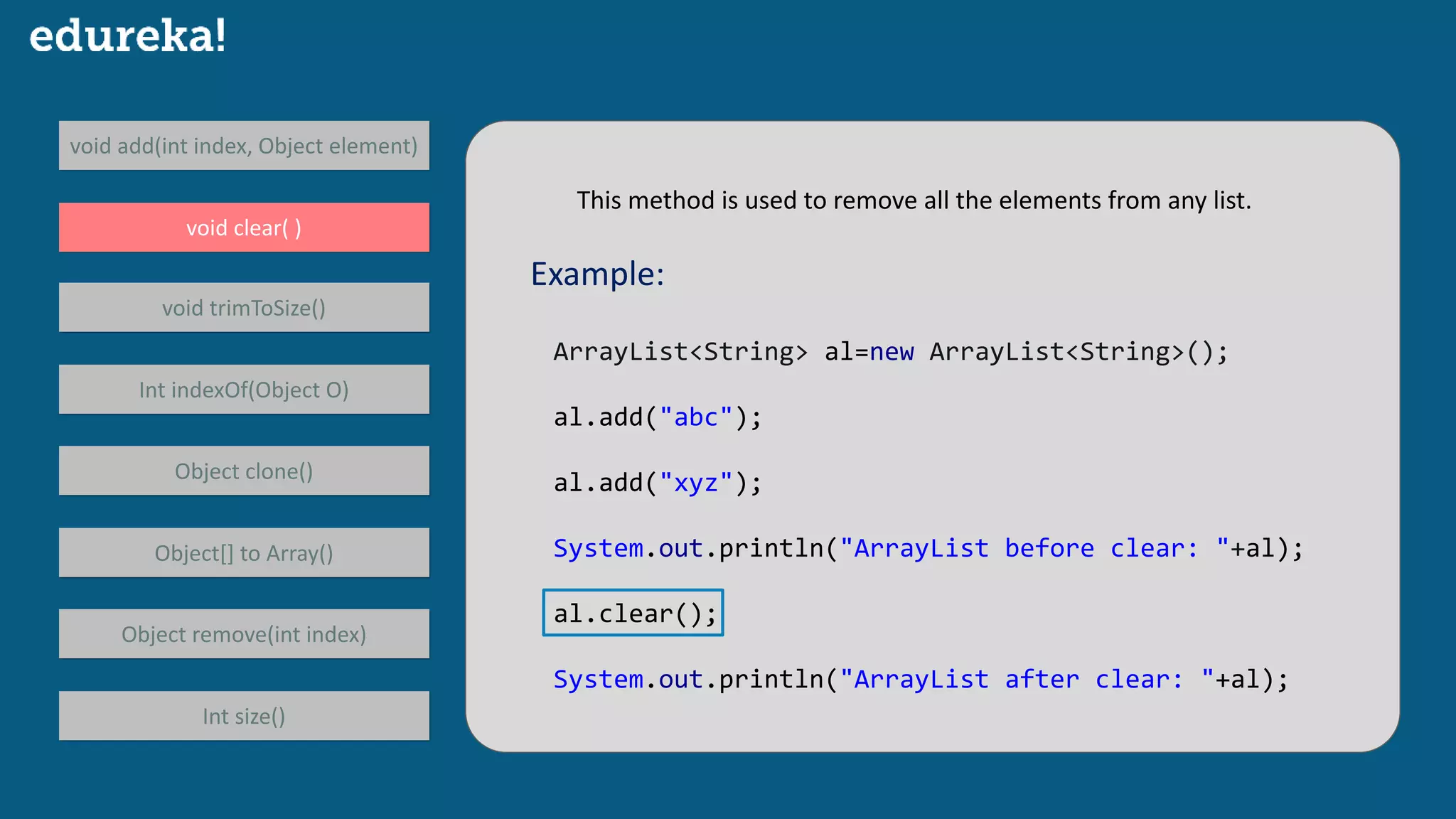The width and height of the screenshot is (1456, 819).
Task: Click the ArrayList<String> al=new declaration line
Action: pos(891,352)
